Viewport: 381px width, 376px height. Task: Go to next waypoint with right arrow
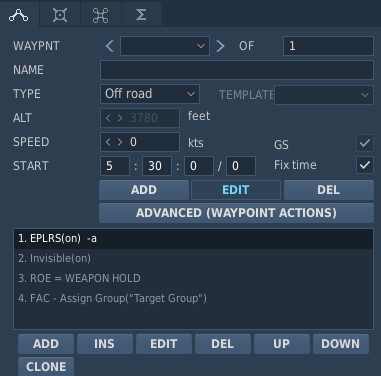(220, 46)
